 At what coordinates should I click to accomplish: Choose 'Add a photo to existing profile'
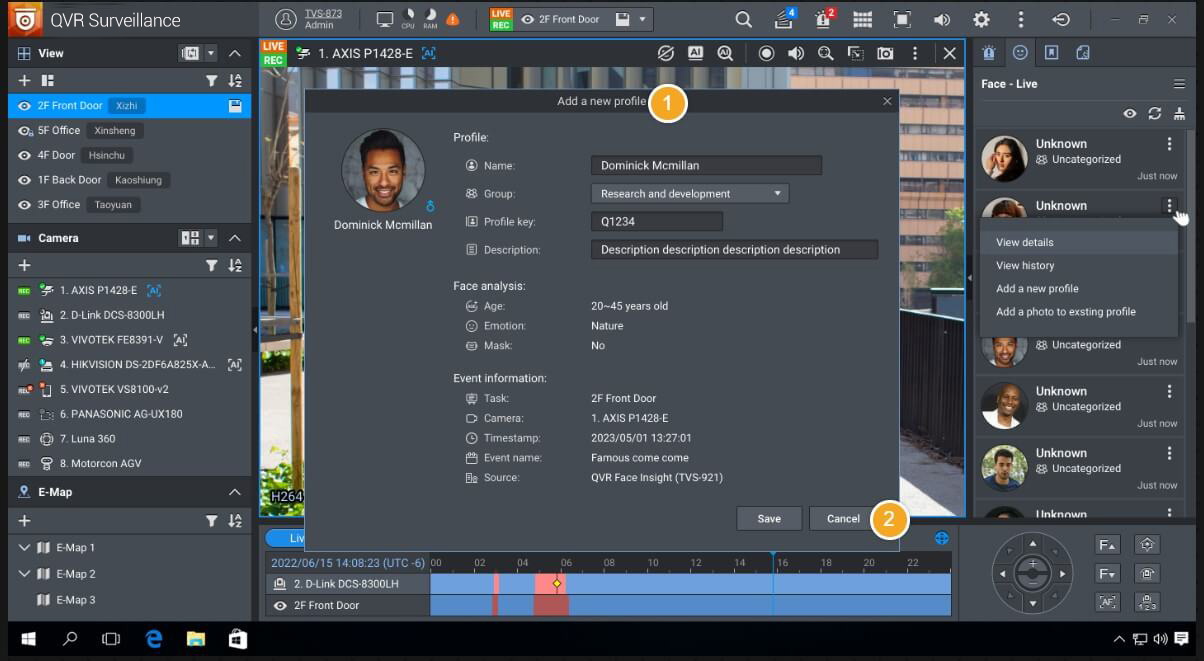tap(1065, 311)
